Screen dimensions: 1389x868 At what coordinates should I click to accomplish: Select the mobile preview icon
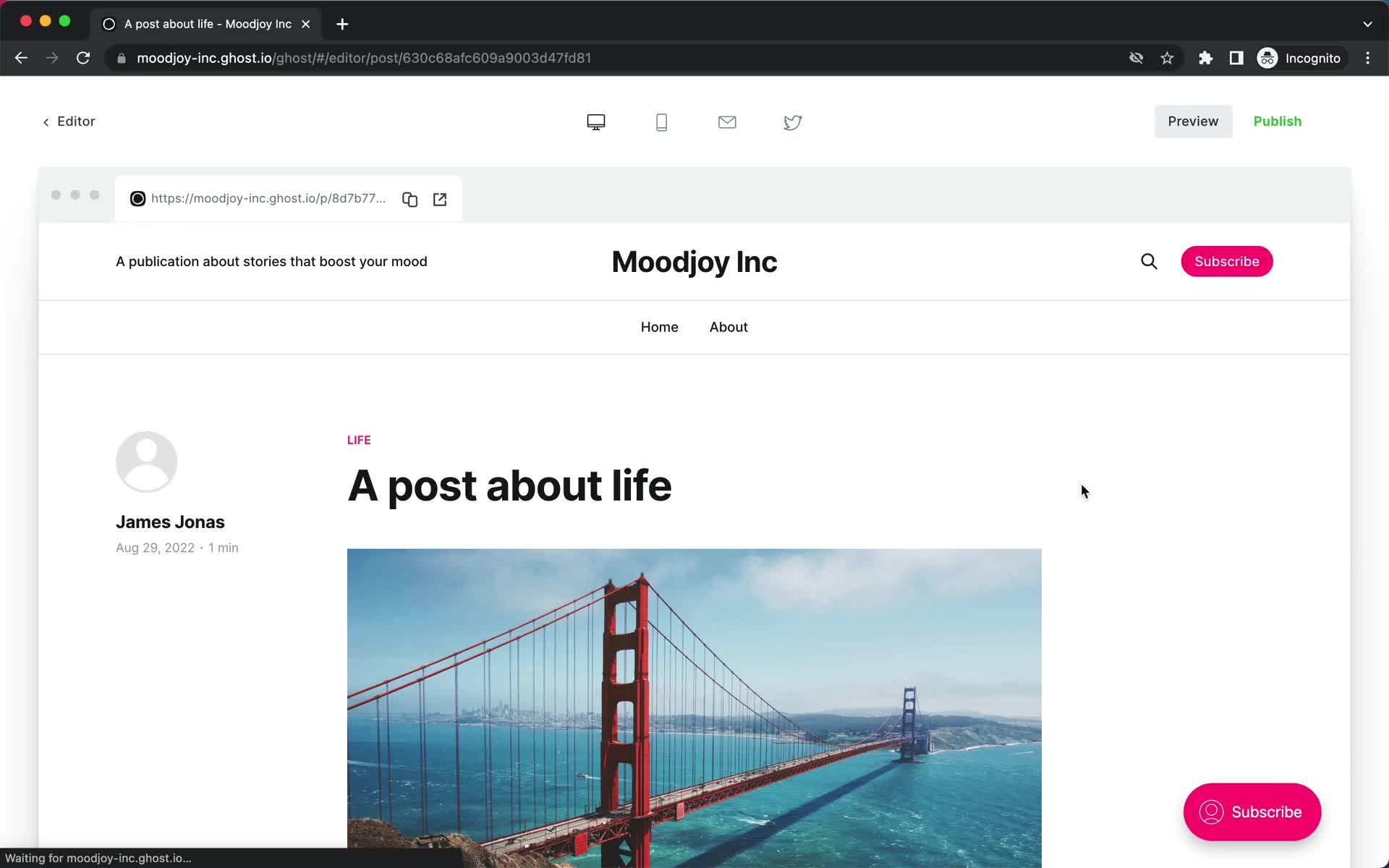pos(661,121)
